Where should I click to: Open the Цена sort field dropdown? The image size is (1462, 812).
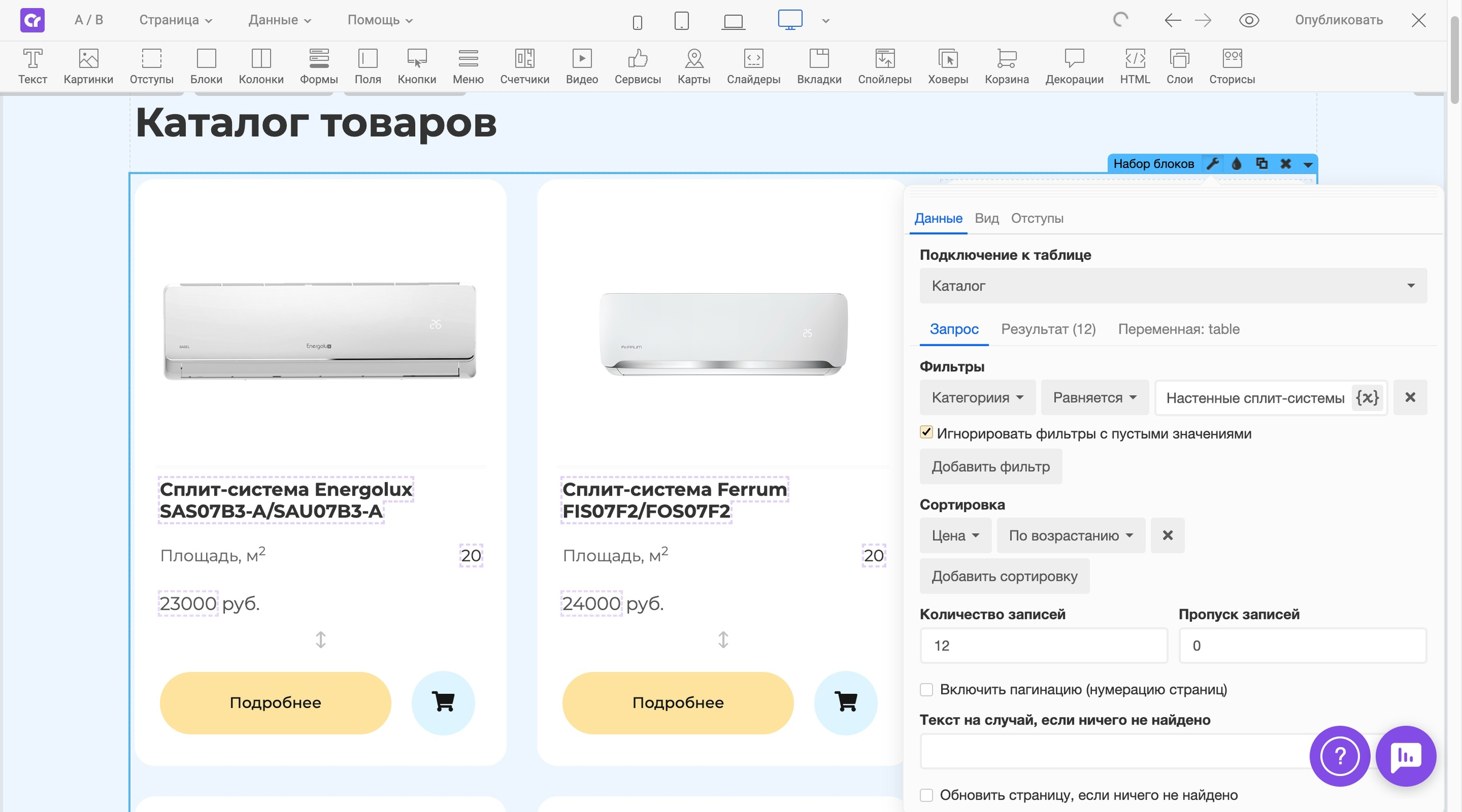955,536
